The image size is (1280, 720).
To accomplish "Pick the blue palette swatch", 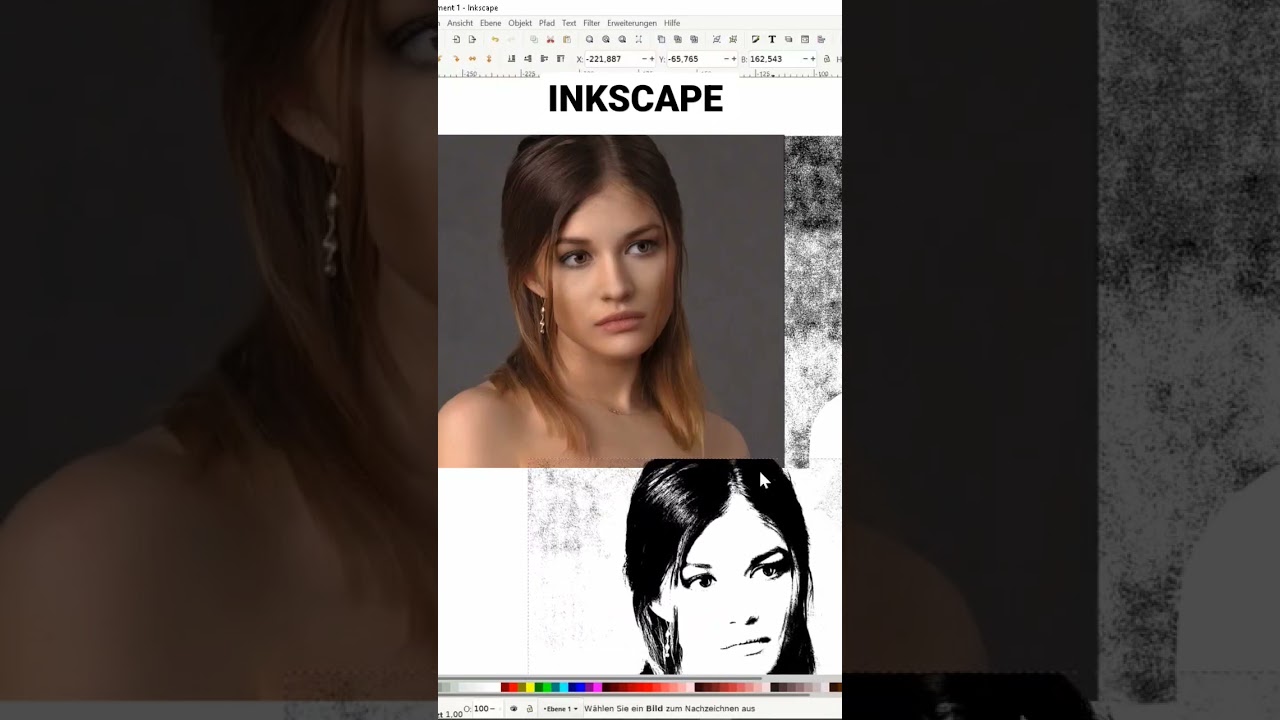I will tap(581, 688).
